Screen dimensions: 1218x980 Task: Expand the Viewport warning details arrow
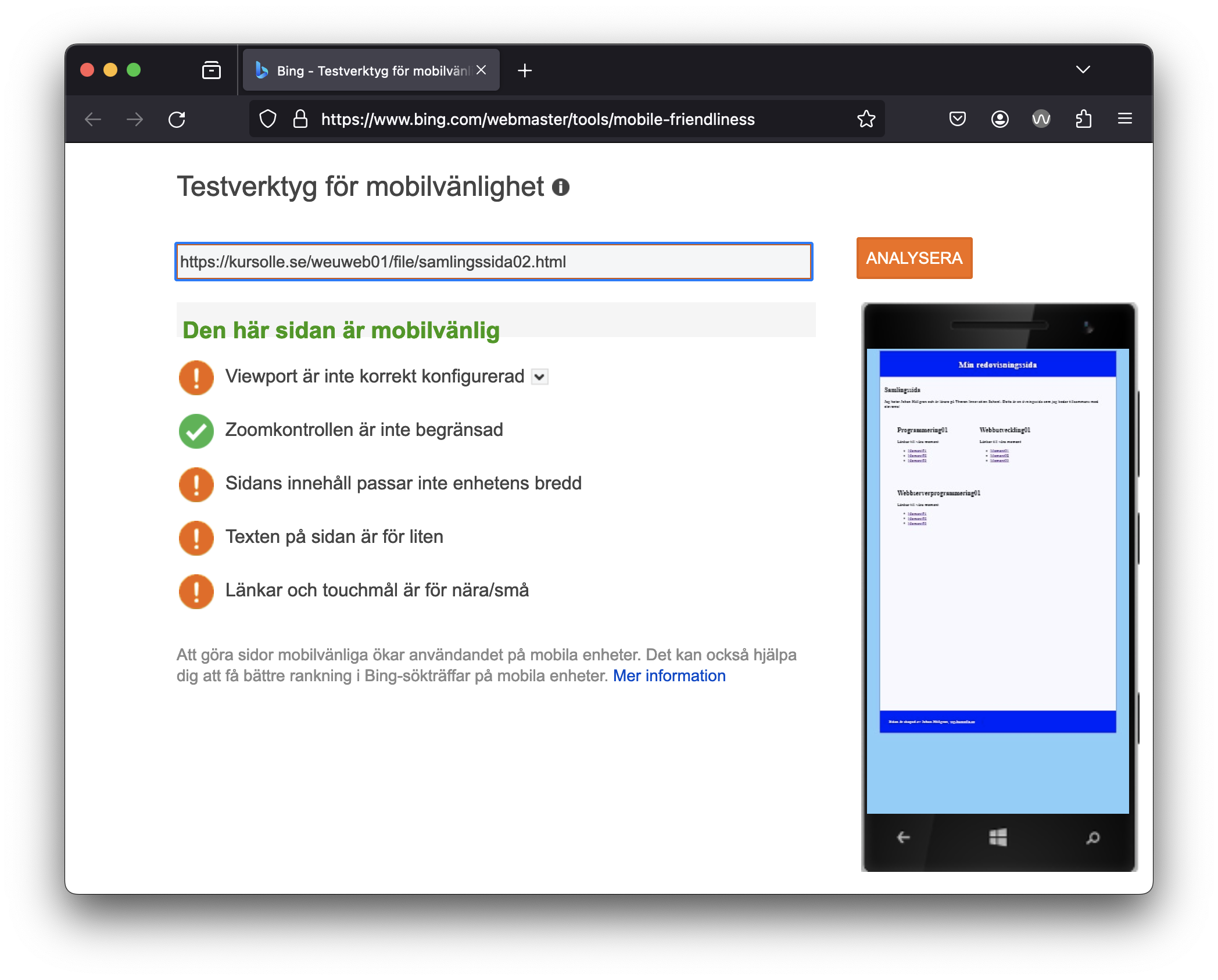coord(540,377)
